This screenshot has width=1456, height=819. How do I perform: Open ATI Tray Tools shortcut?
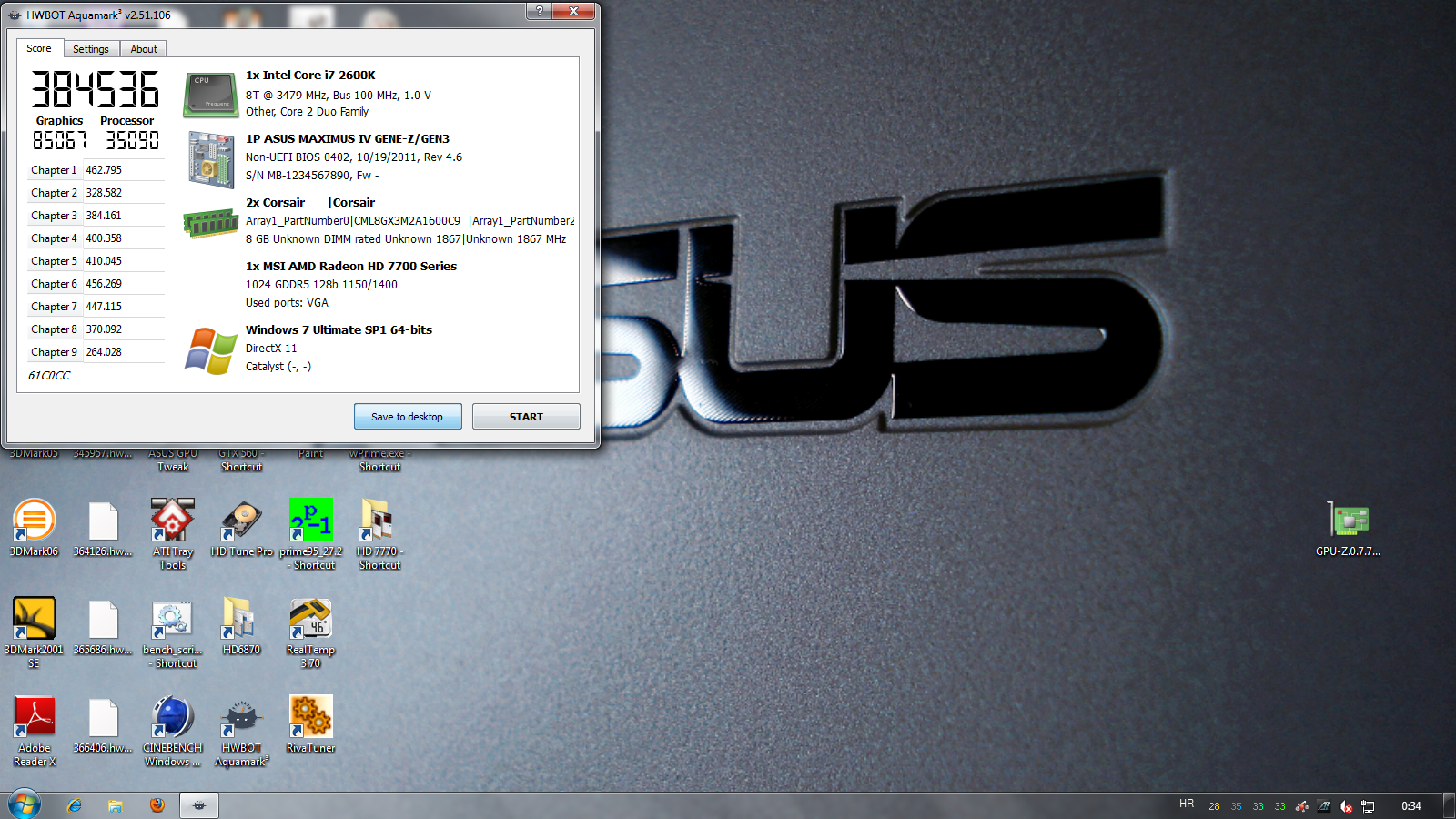(x=173, y=534)
